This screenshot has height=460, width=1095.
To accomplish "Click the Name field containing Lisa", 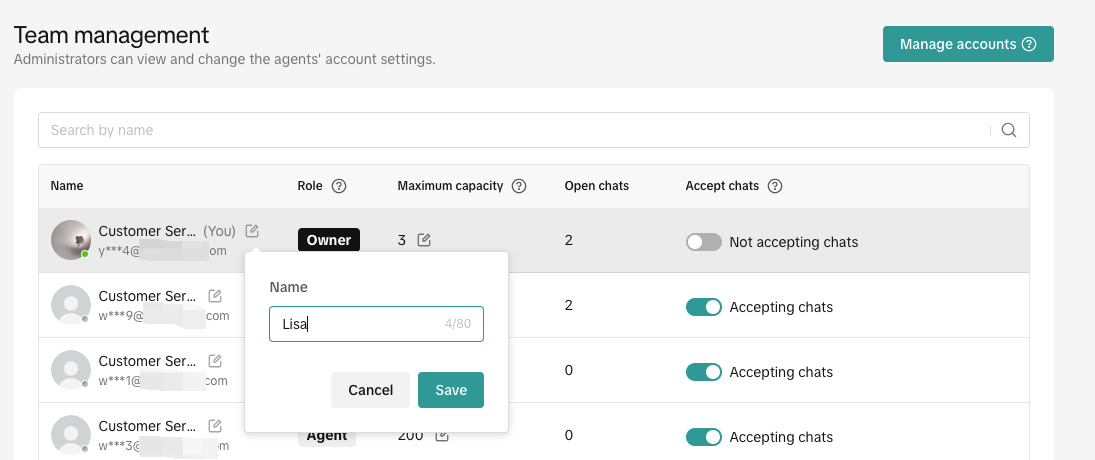I will pyautogui.click(x=376, y=324).
